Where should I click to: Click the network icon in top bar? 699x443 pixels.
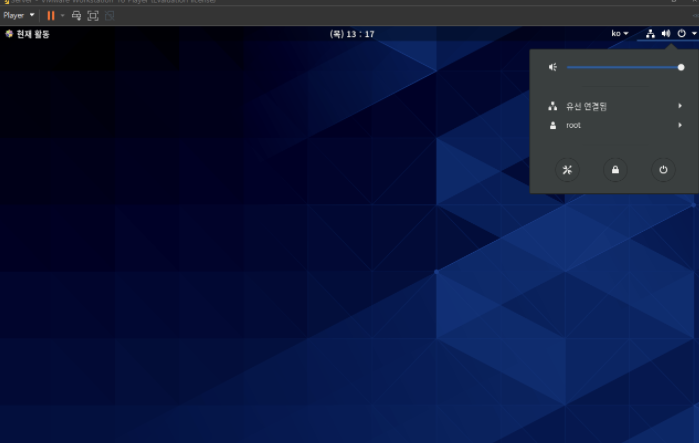[650, 33]
